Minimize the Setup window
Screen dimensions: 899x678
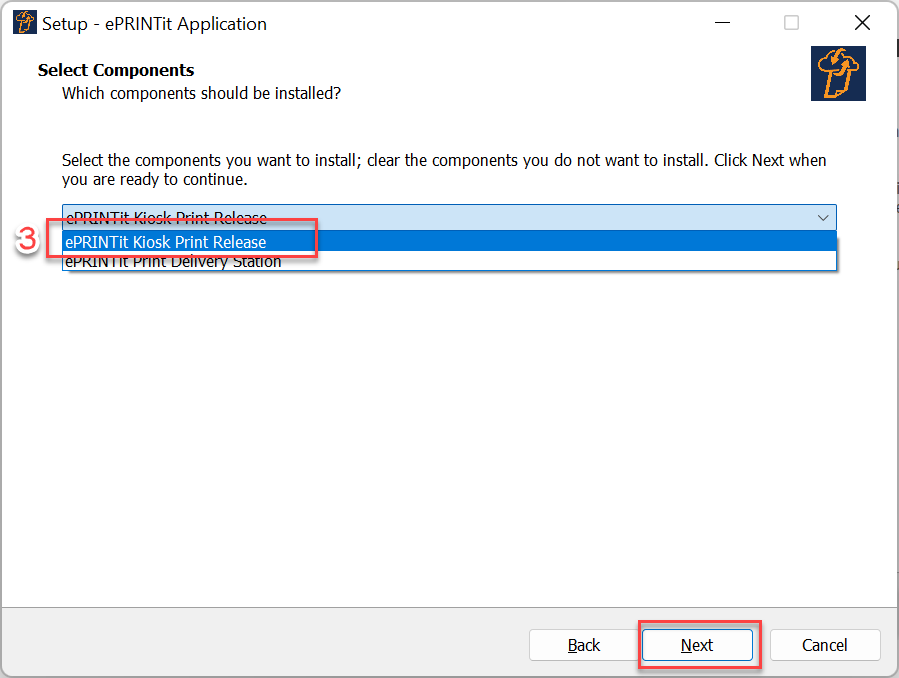(722, 23)
